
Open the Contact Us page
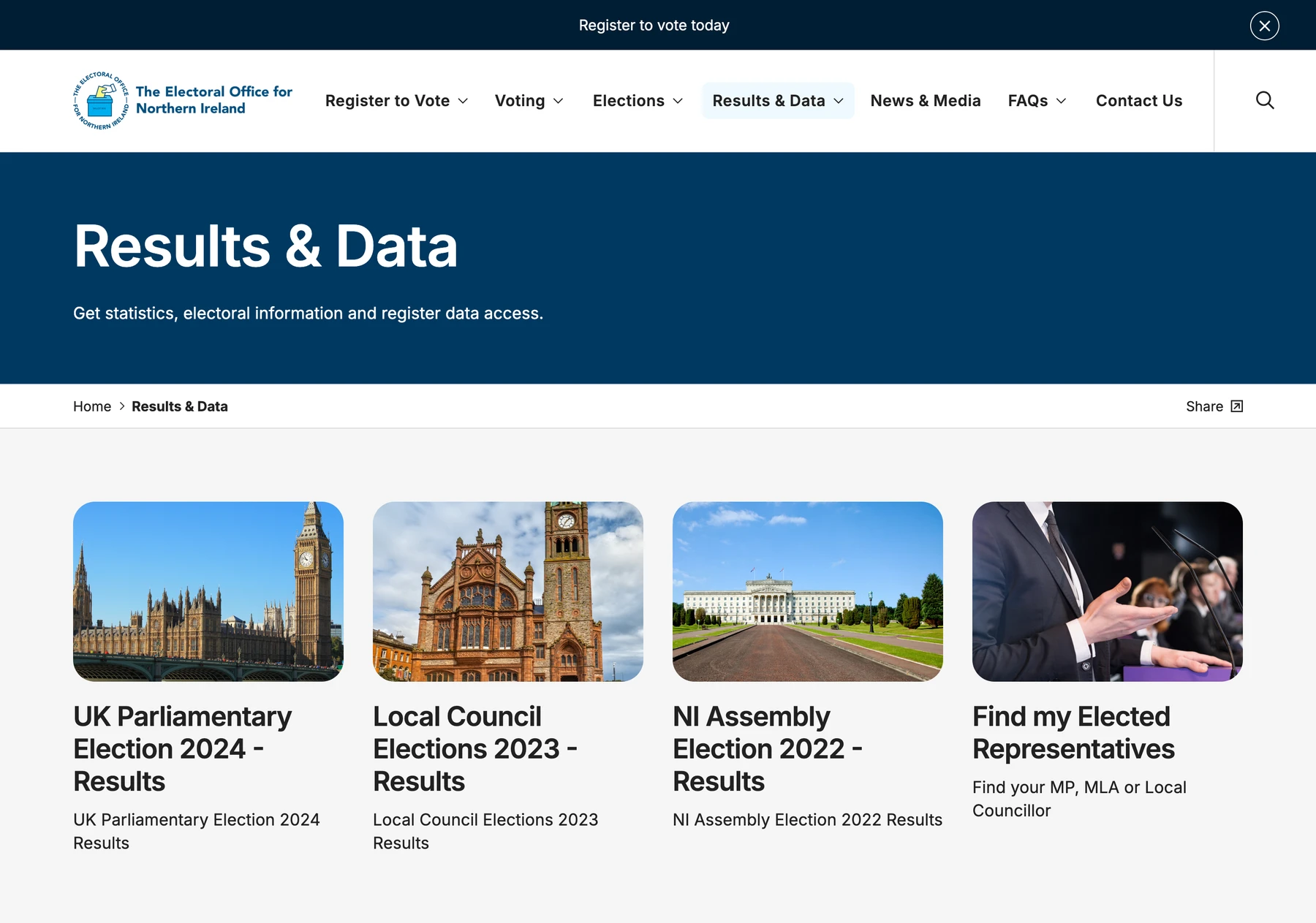click(1139, 101)
